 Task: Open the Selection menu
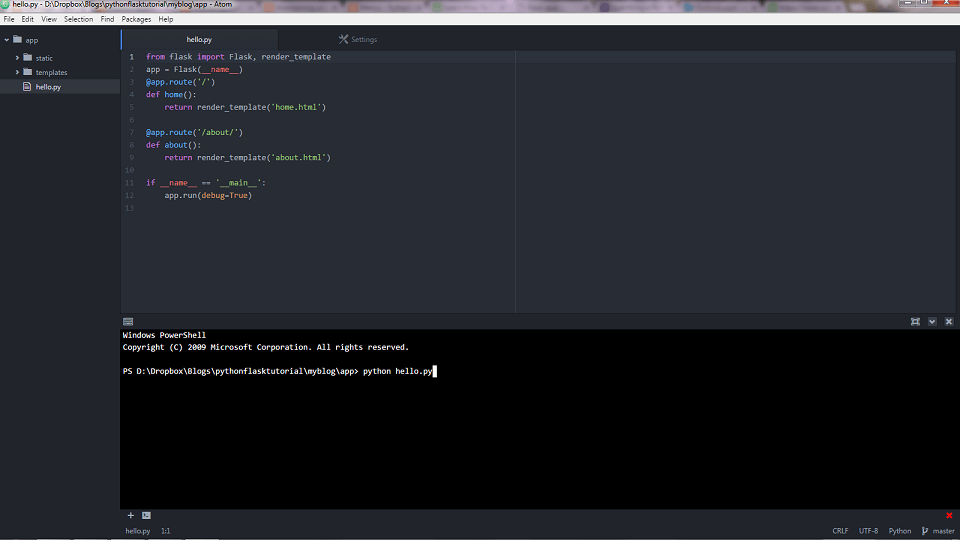[x=78, y=19]
